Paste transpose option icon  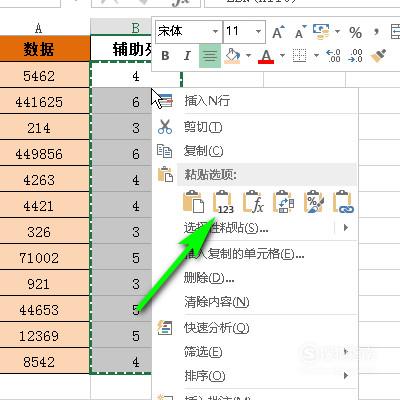pos(283,202)
